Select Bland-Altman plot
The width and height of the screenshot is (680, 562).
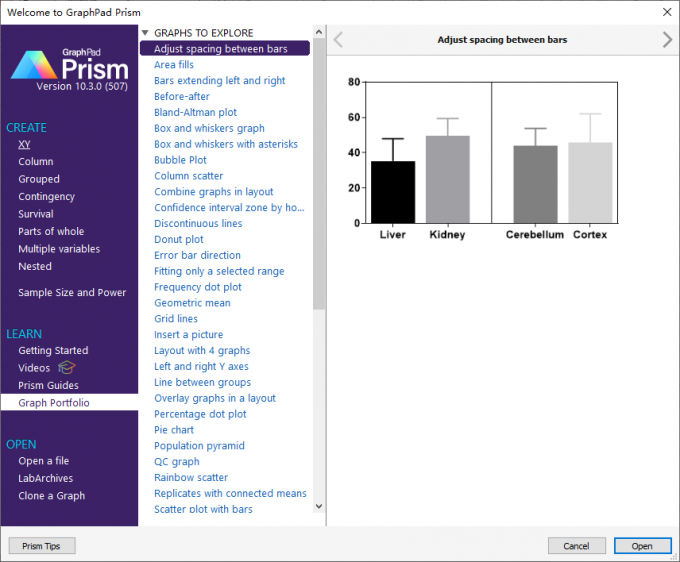[x=195, y=112]
